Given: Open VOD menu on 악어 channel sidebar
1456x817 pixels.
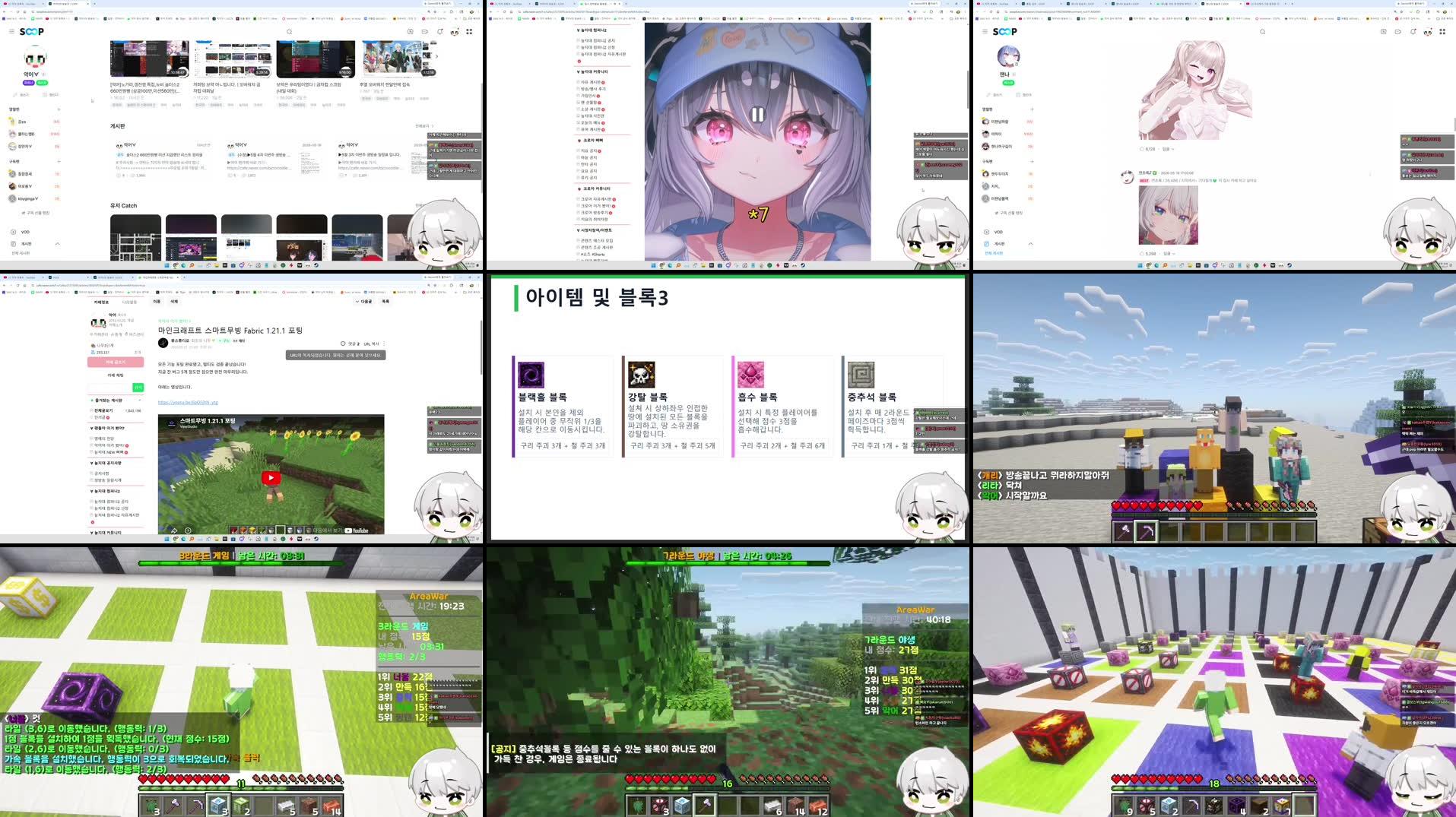Looking at the screenshot, I should [x=25, y=232].
